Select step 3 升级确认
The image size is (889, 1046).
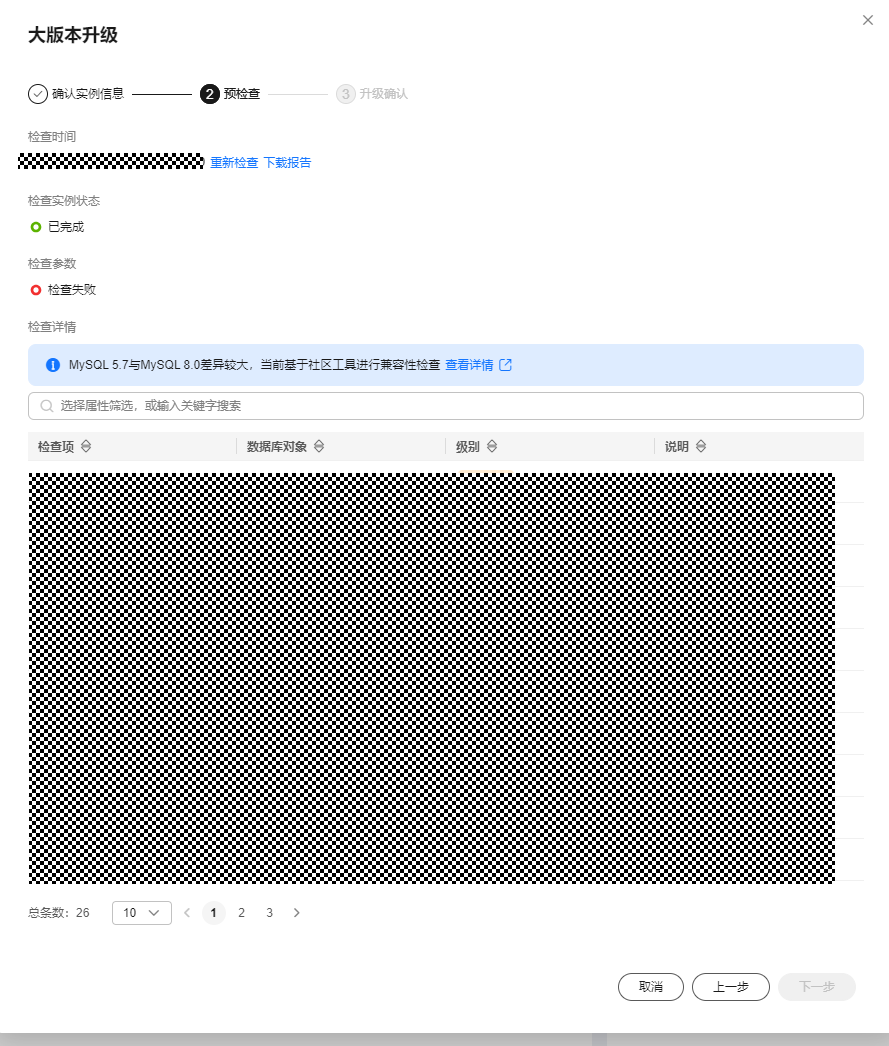point(372,94)
